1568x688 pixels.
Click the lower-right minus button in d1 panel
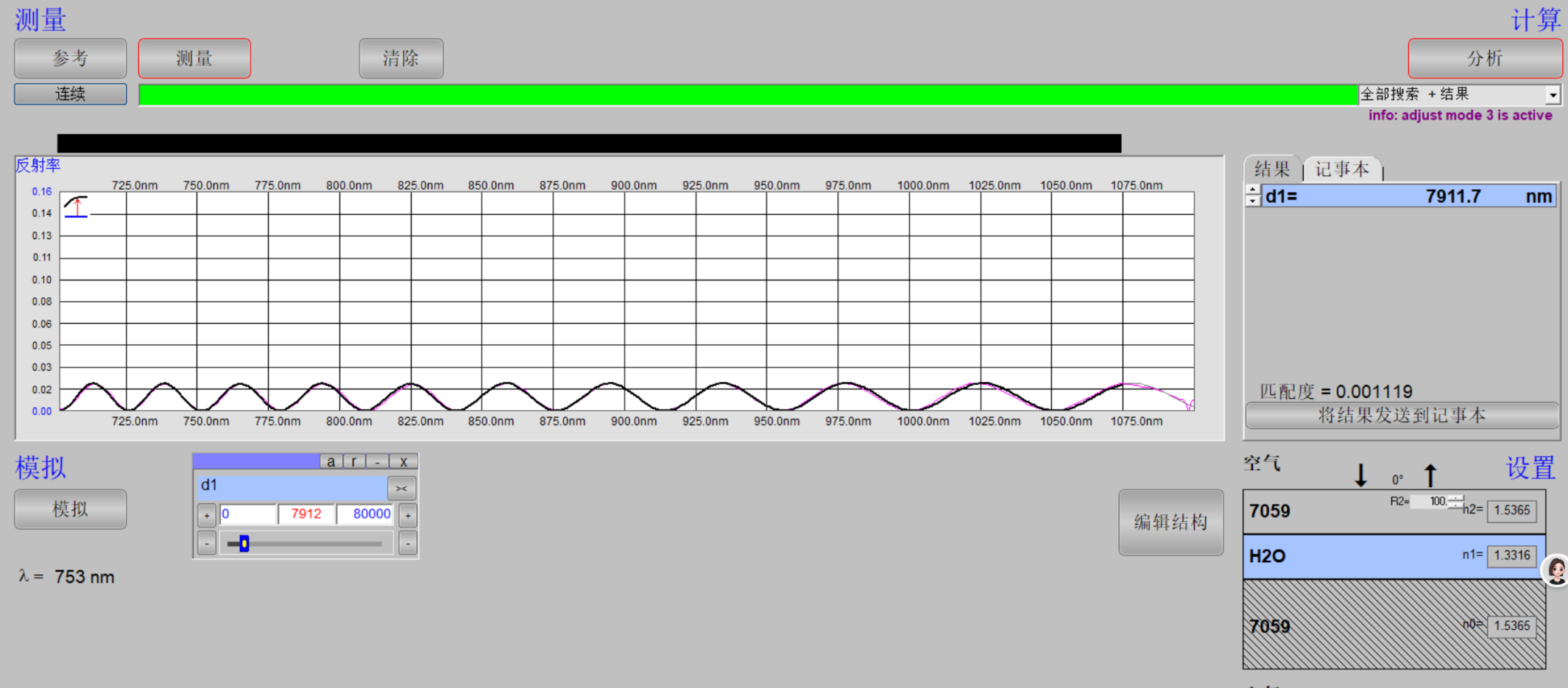(x=408, y=544)
